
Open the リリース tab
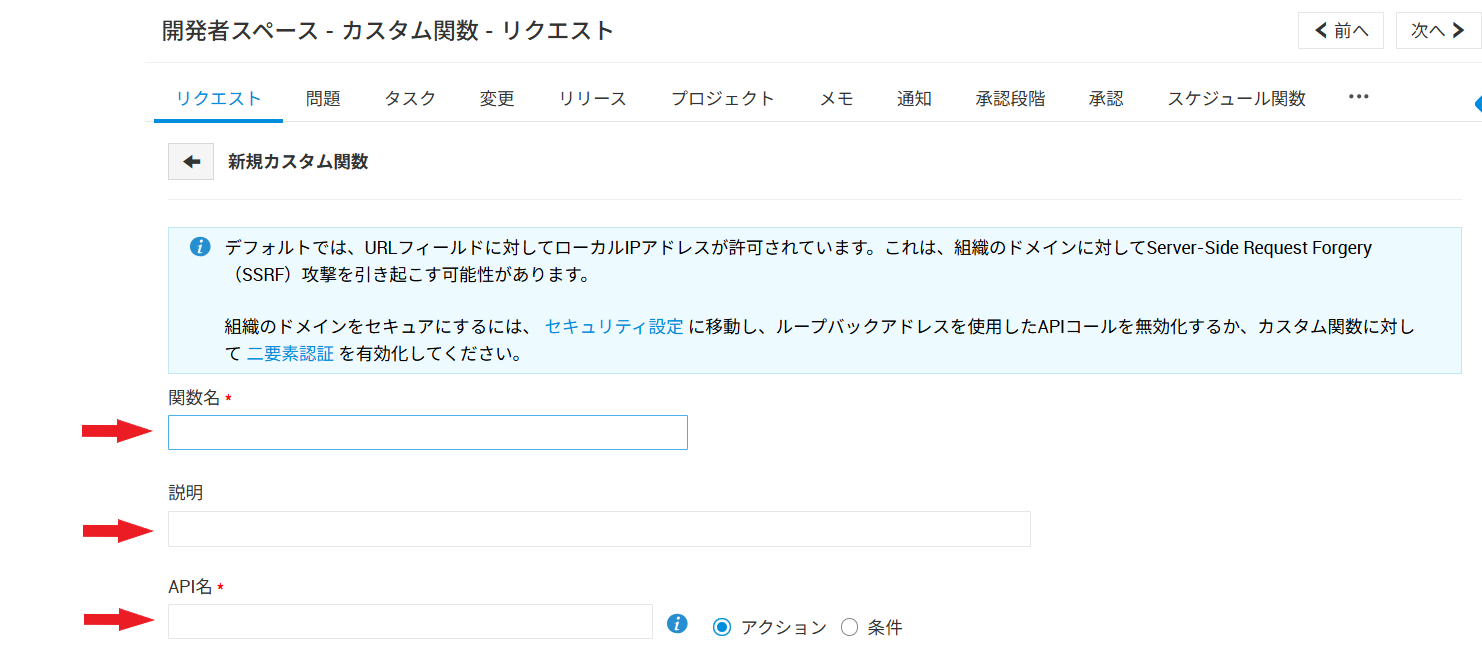pos(592,99)
